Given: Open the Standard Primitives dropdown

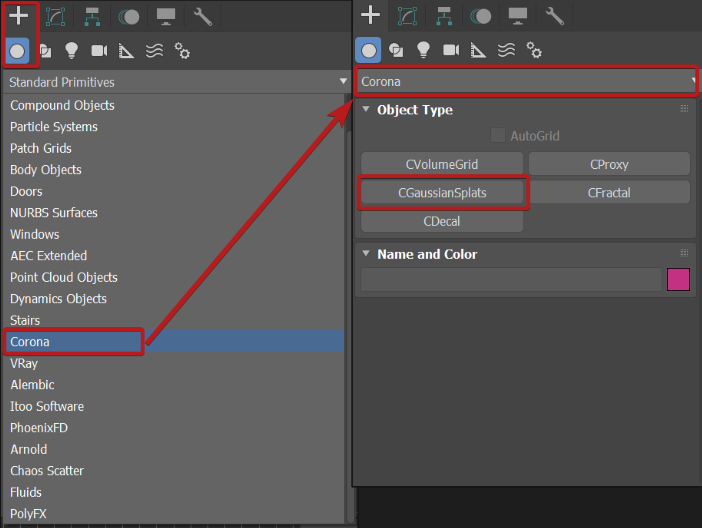Looking at the screenshot, I should pyautogui.click(x=176, y=82).
